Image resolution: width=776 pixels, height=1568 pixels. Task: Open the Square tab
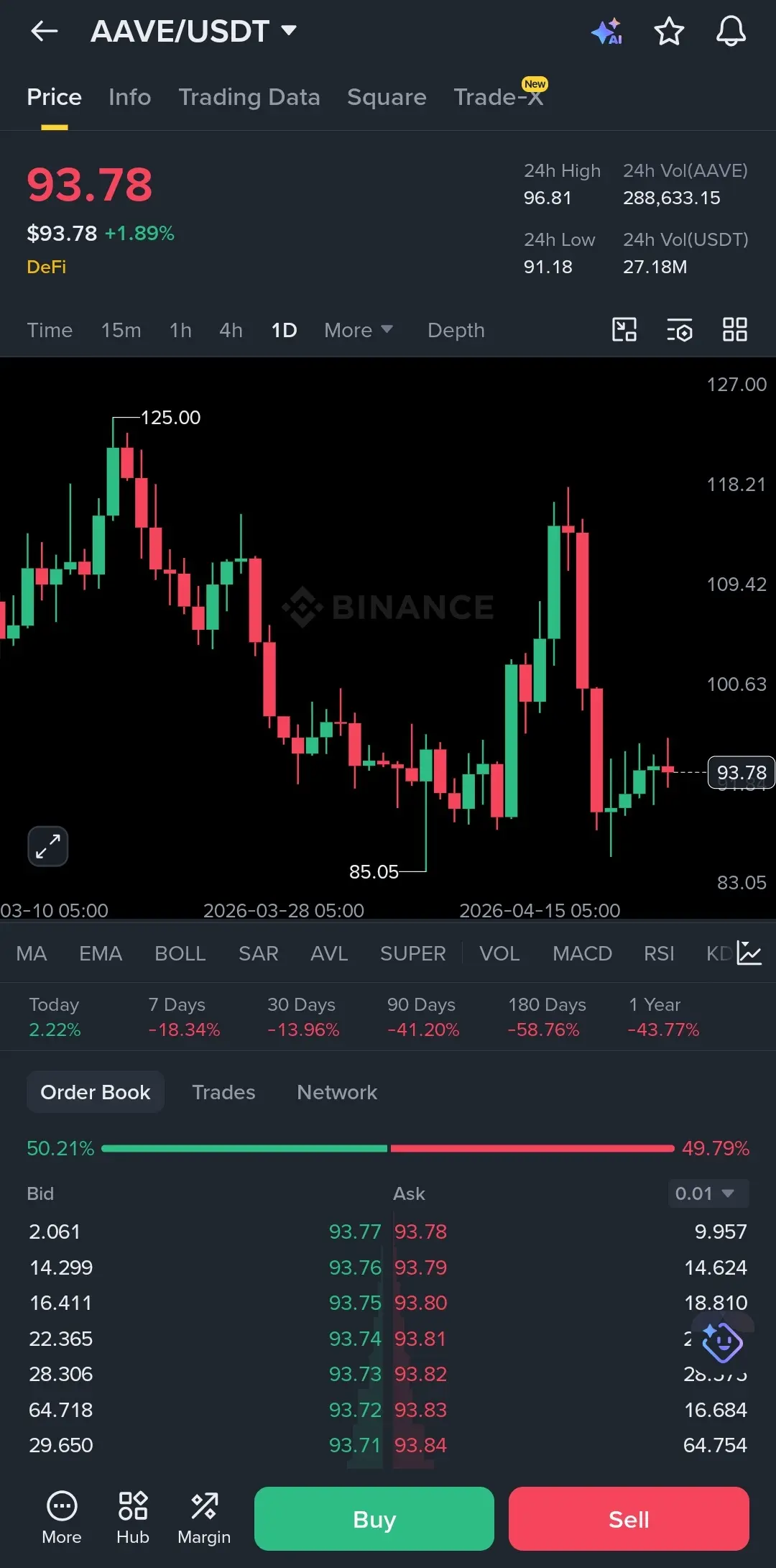click(387, 97)
